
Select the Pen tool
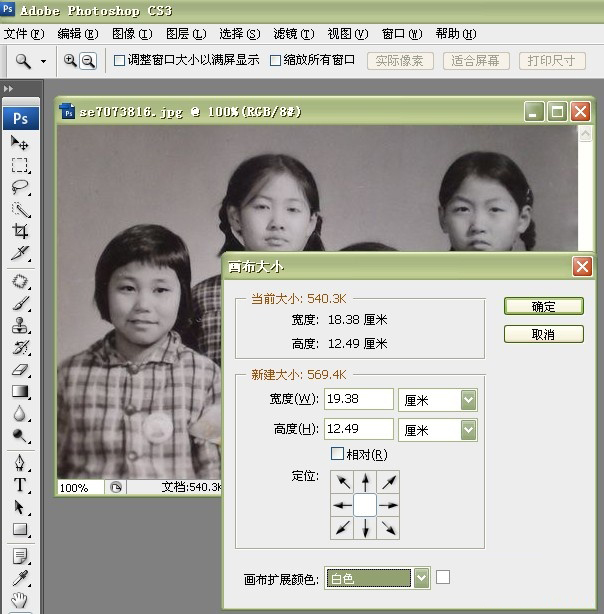tap(20, 463)
